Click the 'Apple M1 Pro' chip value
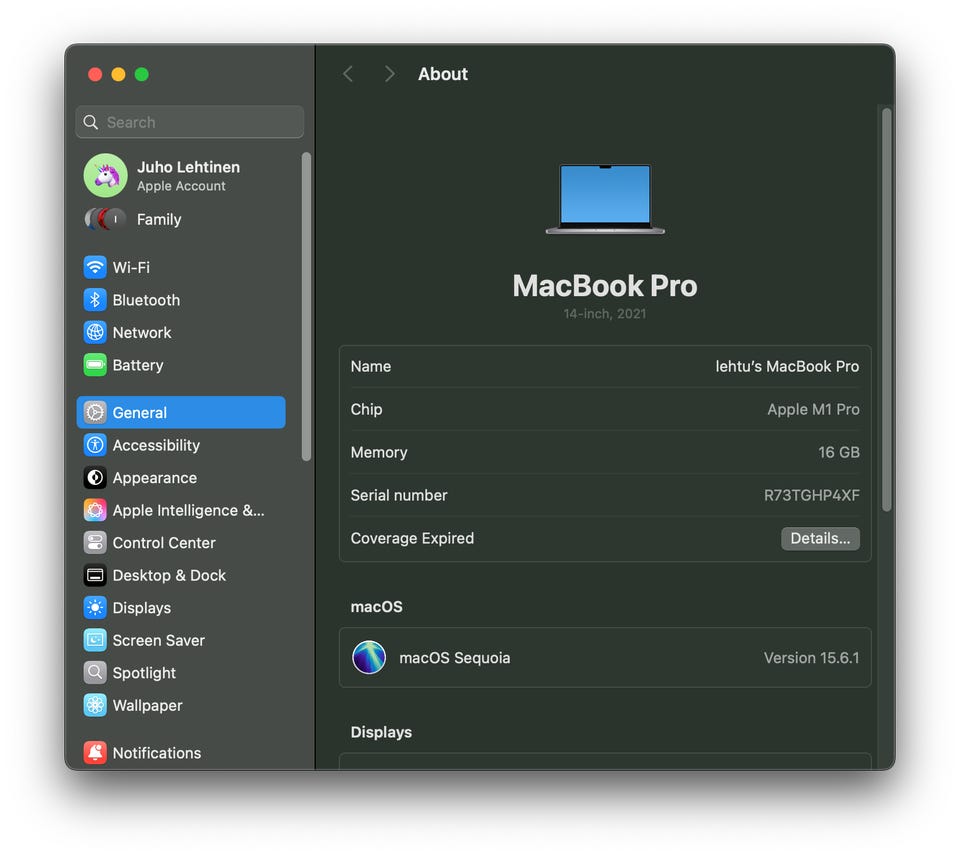 (813, 410)
